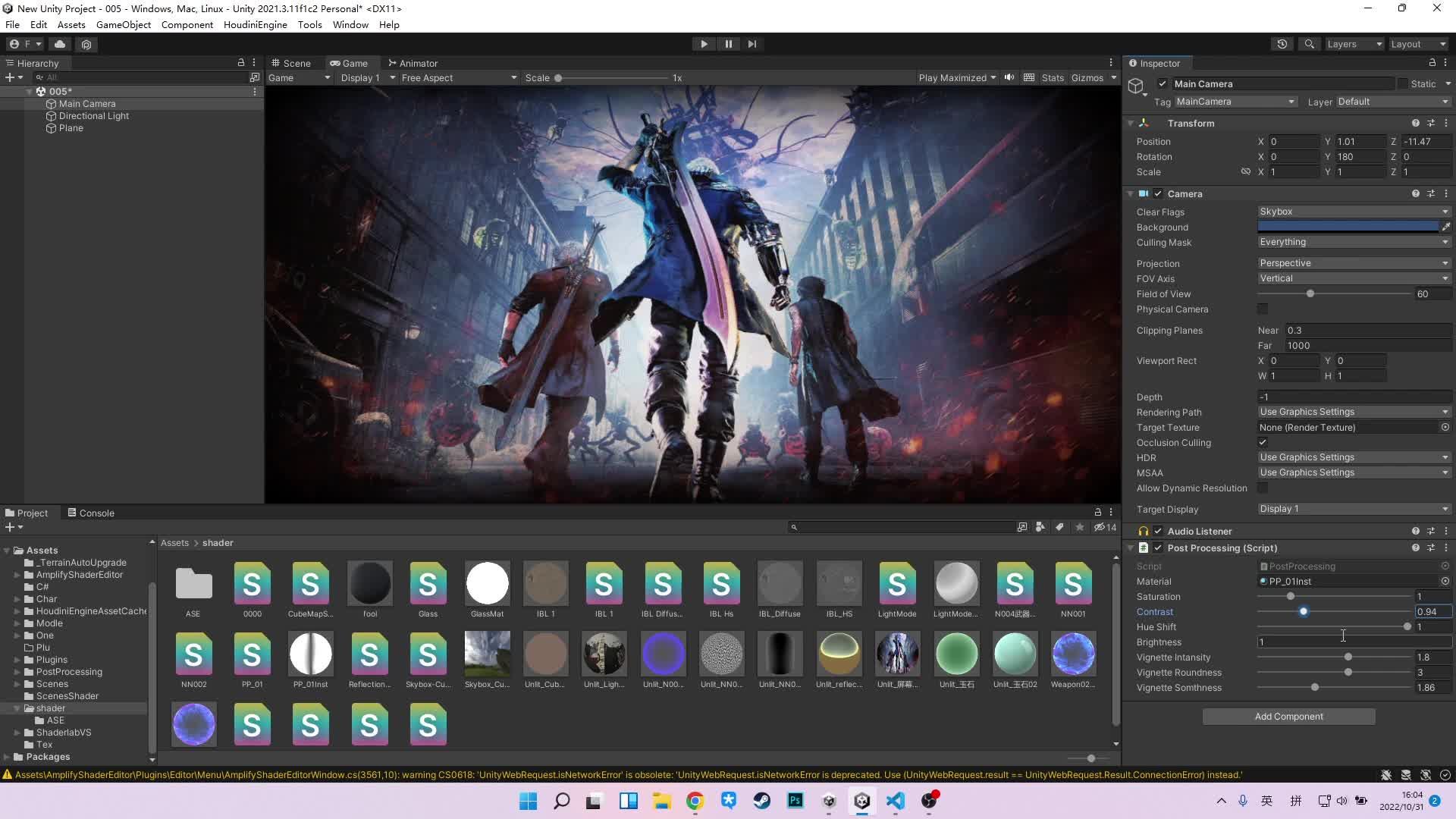Toggle hidden packages count icon
Screen dimensions: 1456x819
click(x=1105, y=527)
